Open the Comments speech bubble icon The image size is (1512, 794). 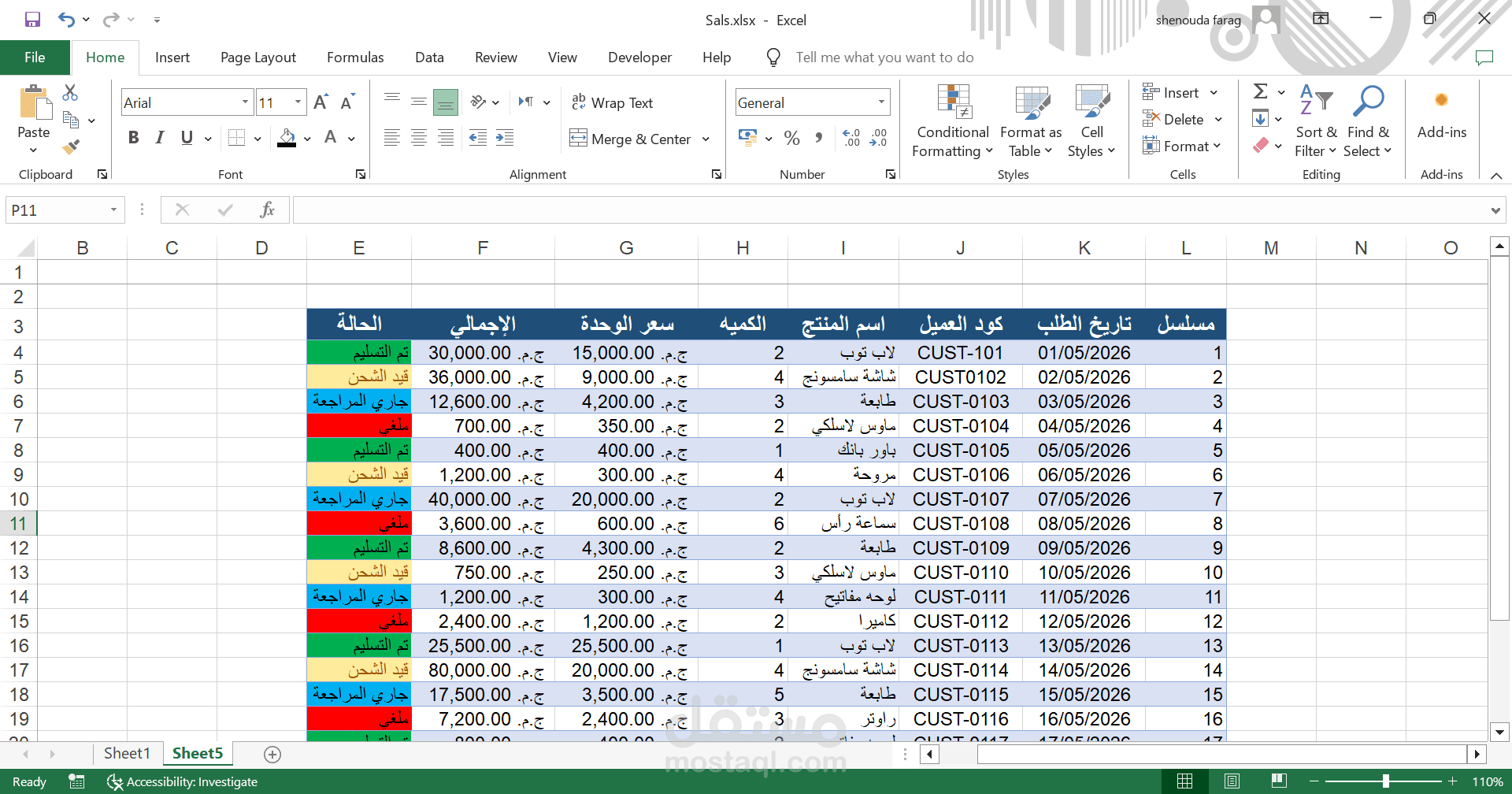pyautogui.click(x=1484, y=58)
